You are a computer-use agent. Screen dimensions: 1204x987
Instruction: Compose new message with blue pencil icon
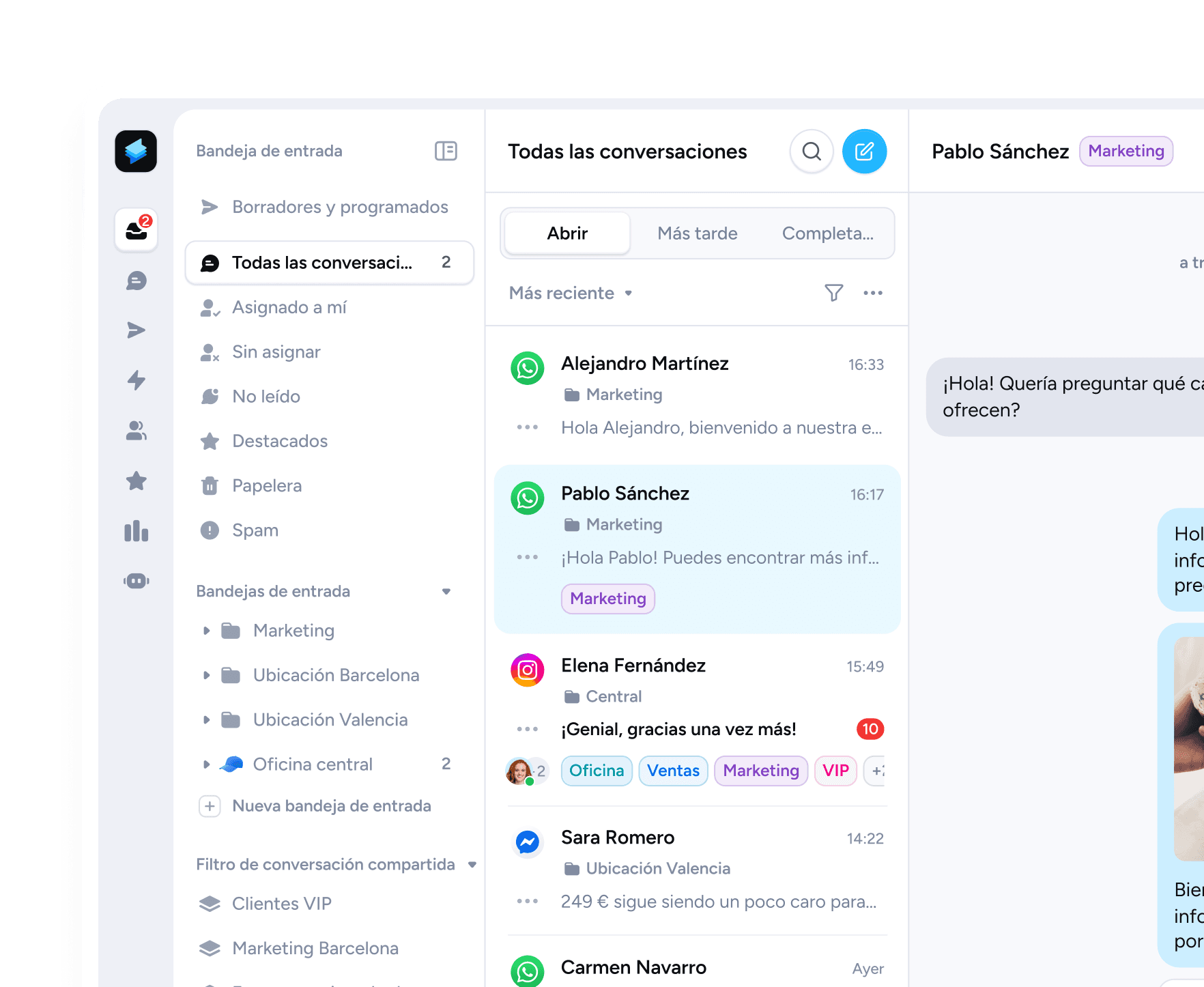(x=864, y=151)
